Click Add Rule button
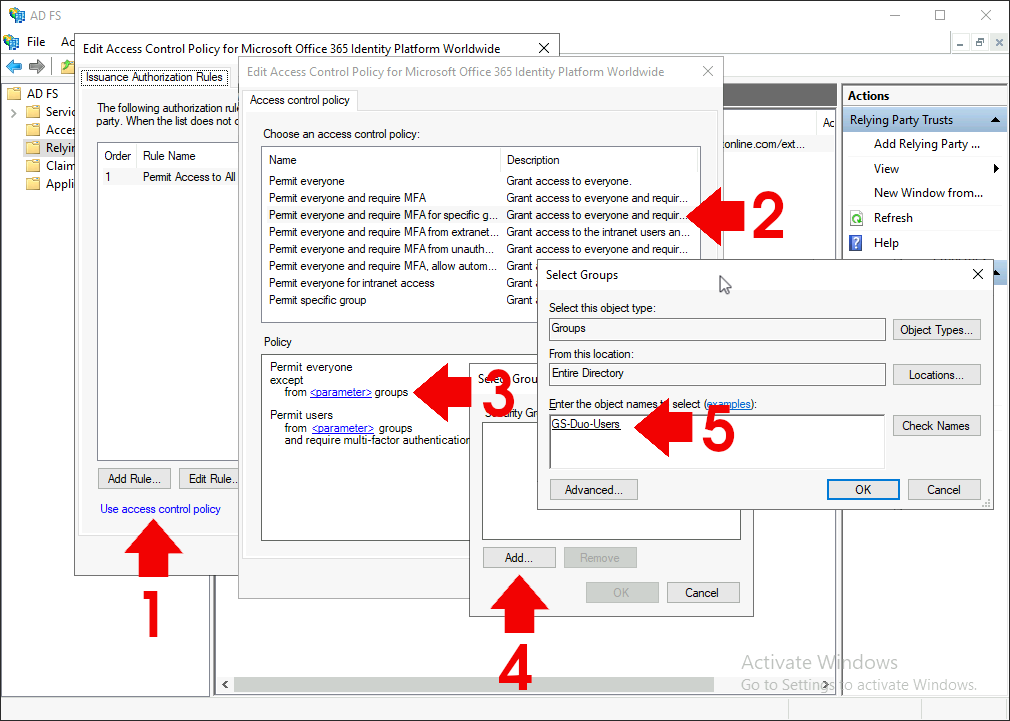Viewport: 1010px width, 721px height. 134,479
